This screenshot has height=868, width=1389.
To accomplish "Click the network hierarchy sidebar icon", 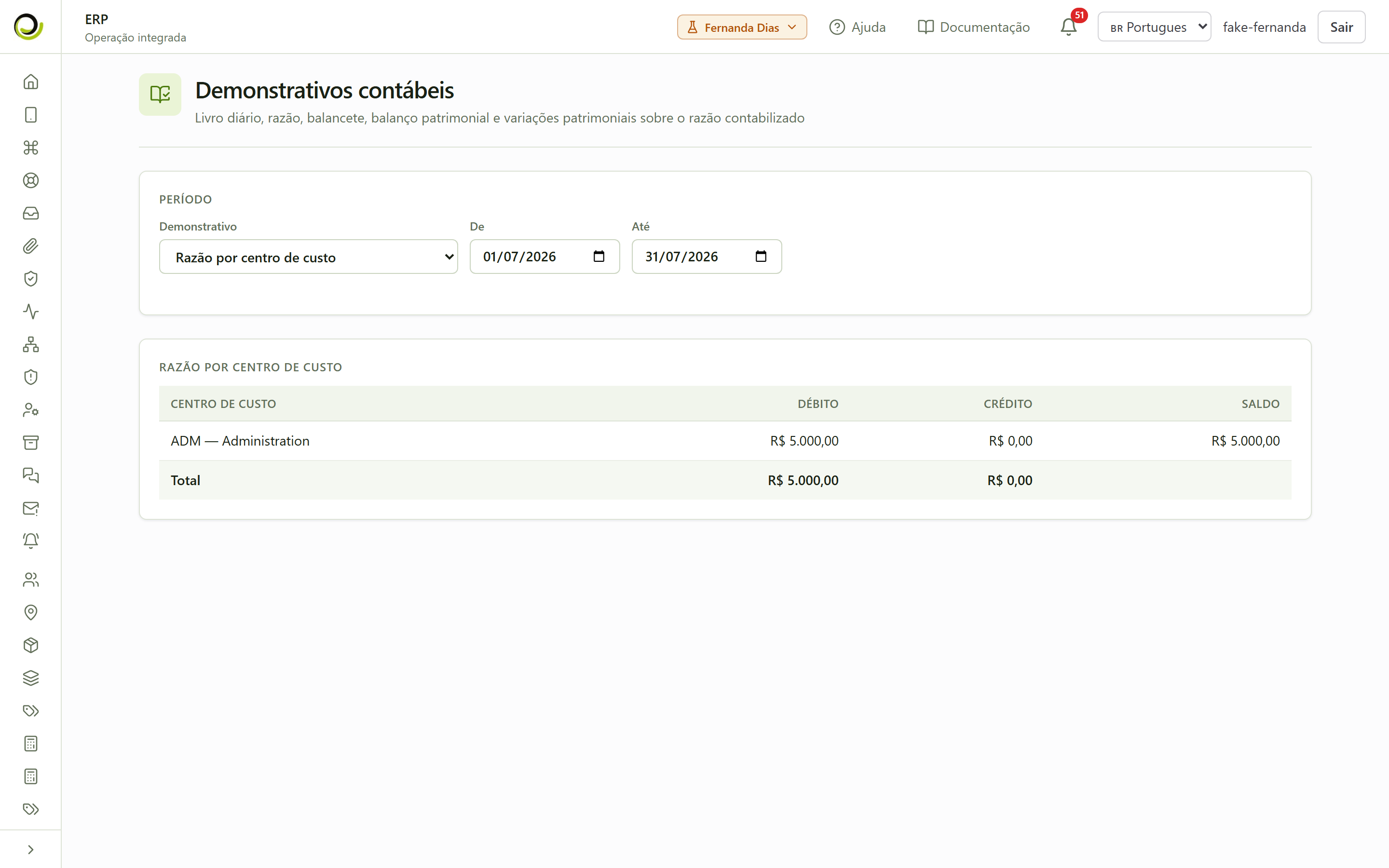I will click(x=30, y=344).
